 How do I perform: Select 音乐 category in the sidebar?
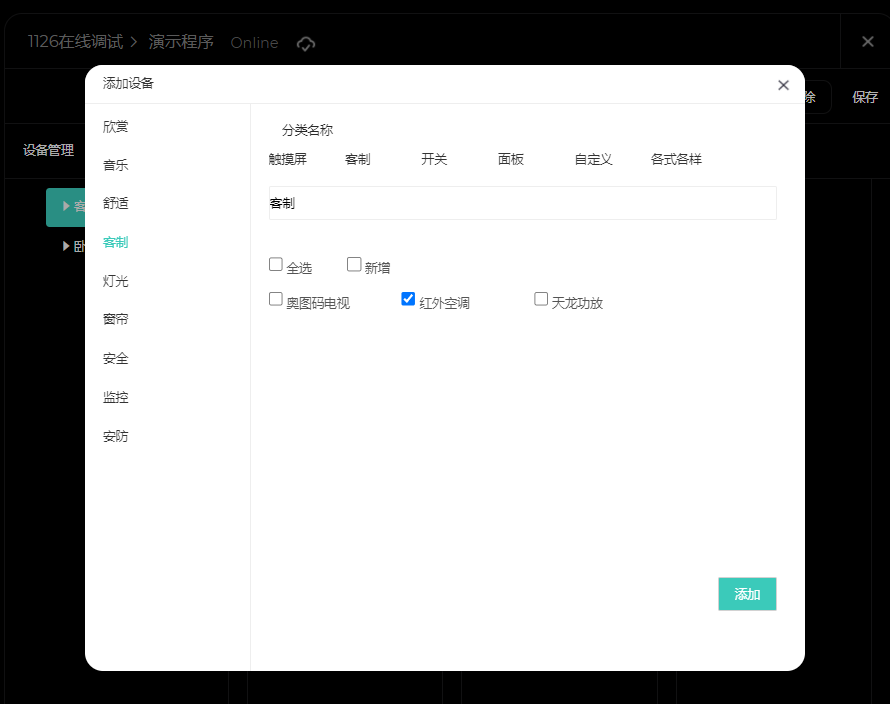[x=116, y=165]
